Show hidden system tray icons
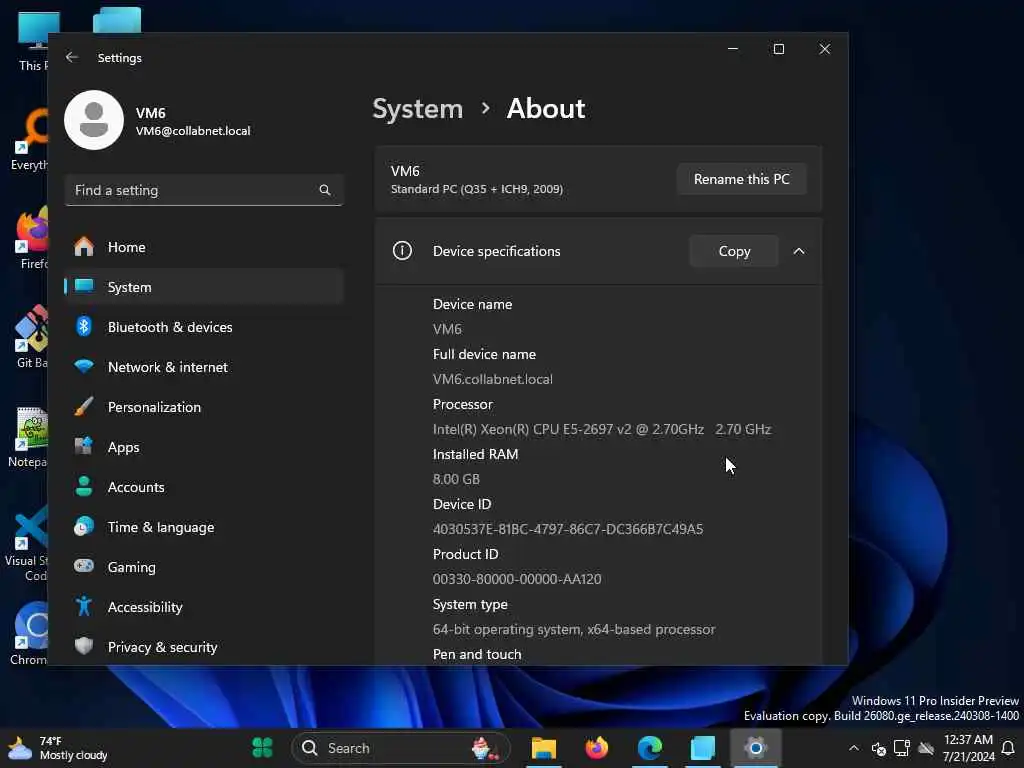Image resolution: width=1024 pixels, height=768 pixels. tap(854, 748)
